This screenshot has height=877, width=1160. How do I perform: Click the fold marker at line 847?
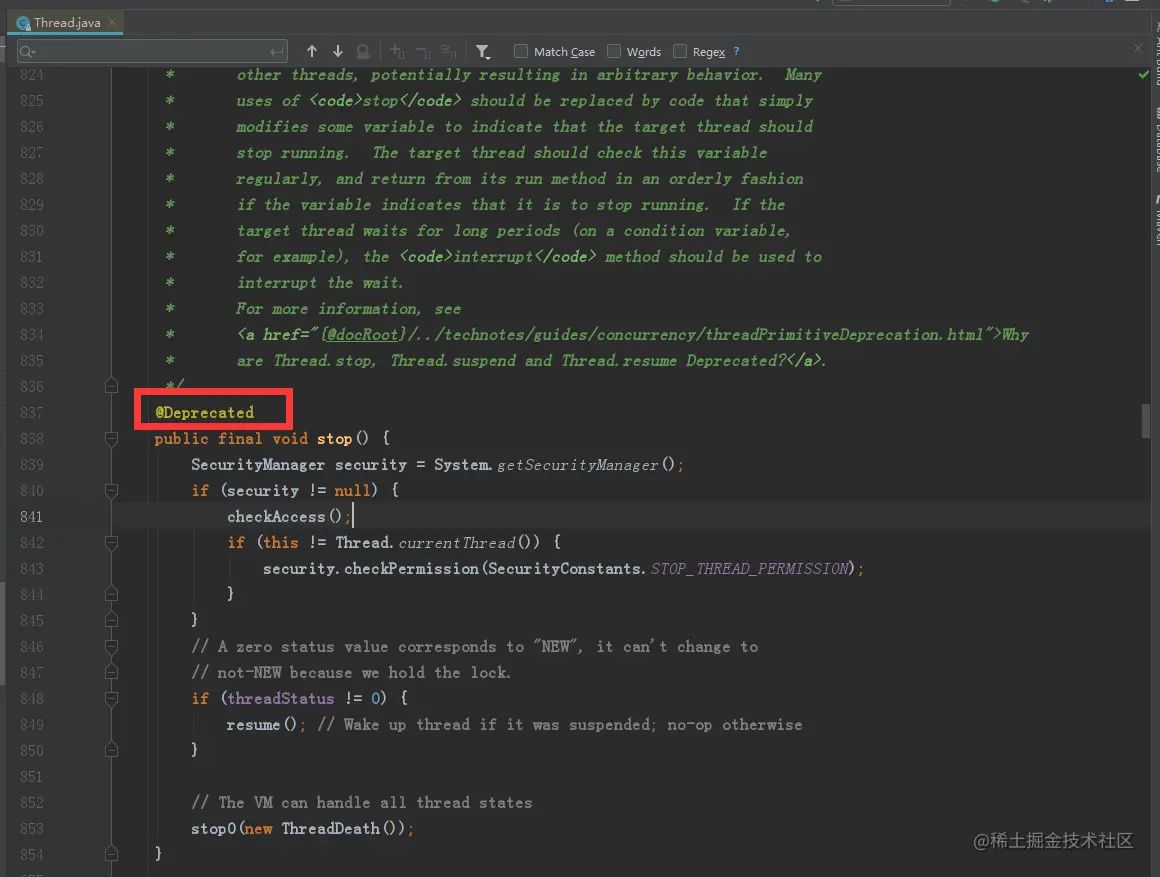(112, 672)
